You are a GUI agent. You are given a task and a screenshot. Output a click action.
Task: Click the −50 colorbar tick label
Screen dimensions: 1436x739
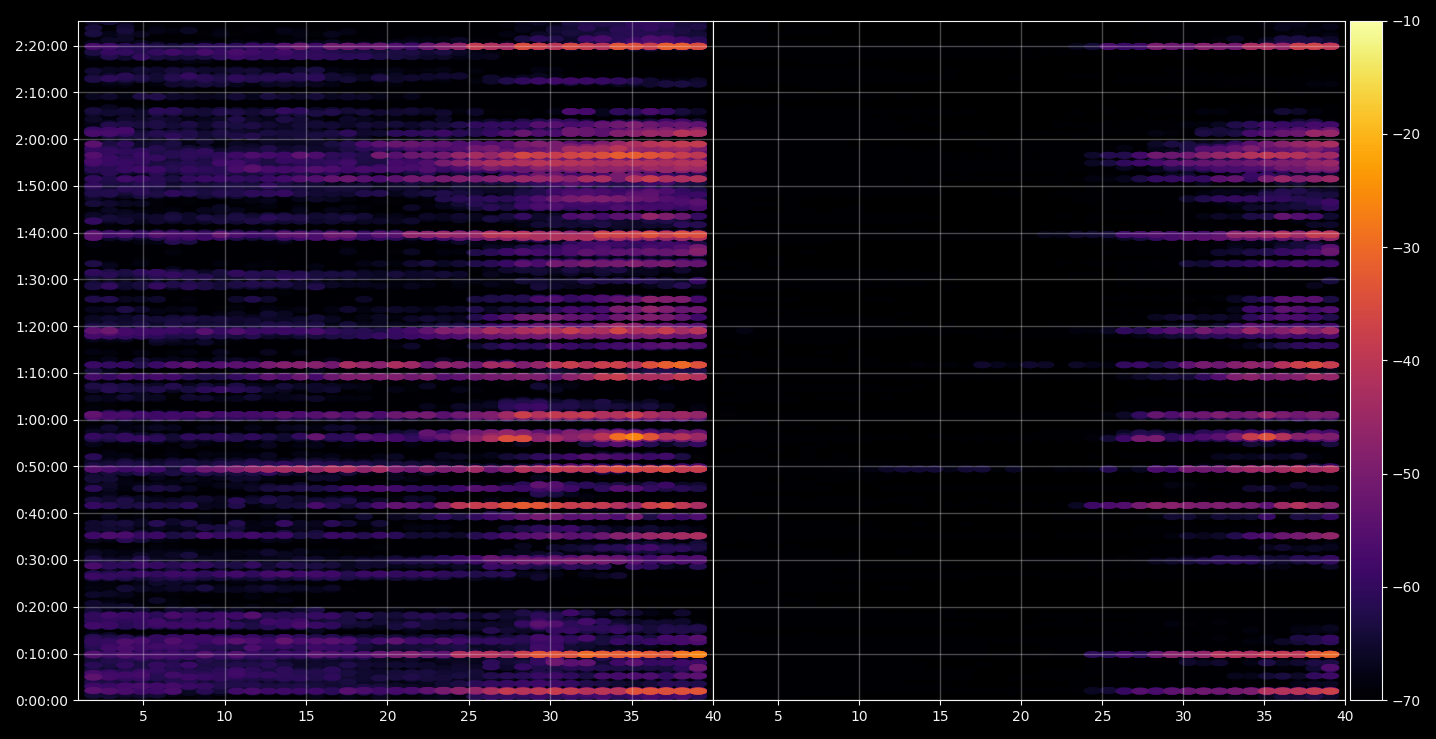pyautogui.click(x=1406, y=474)
